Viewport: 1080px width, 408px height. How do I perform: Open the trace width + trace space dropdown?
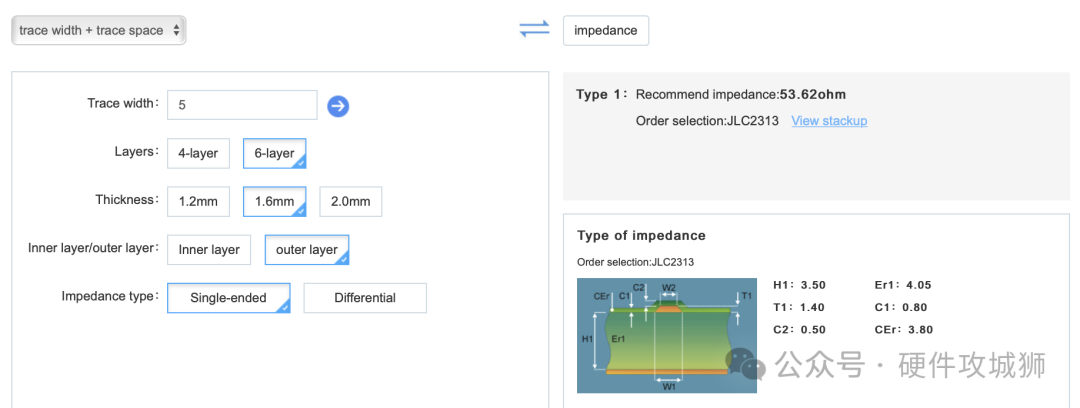point(98,30)
